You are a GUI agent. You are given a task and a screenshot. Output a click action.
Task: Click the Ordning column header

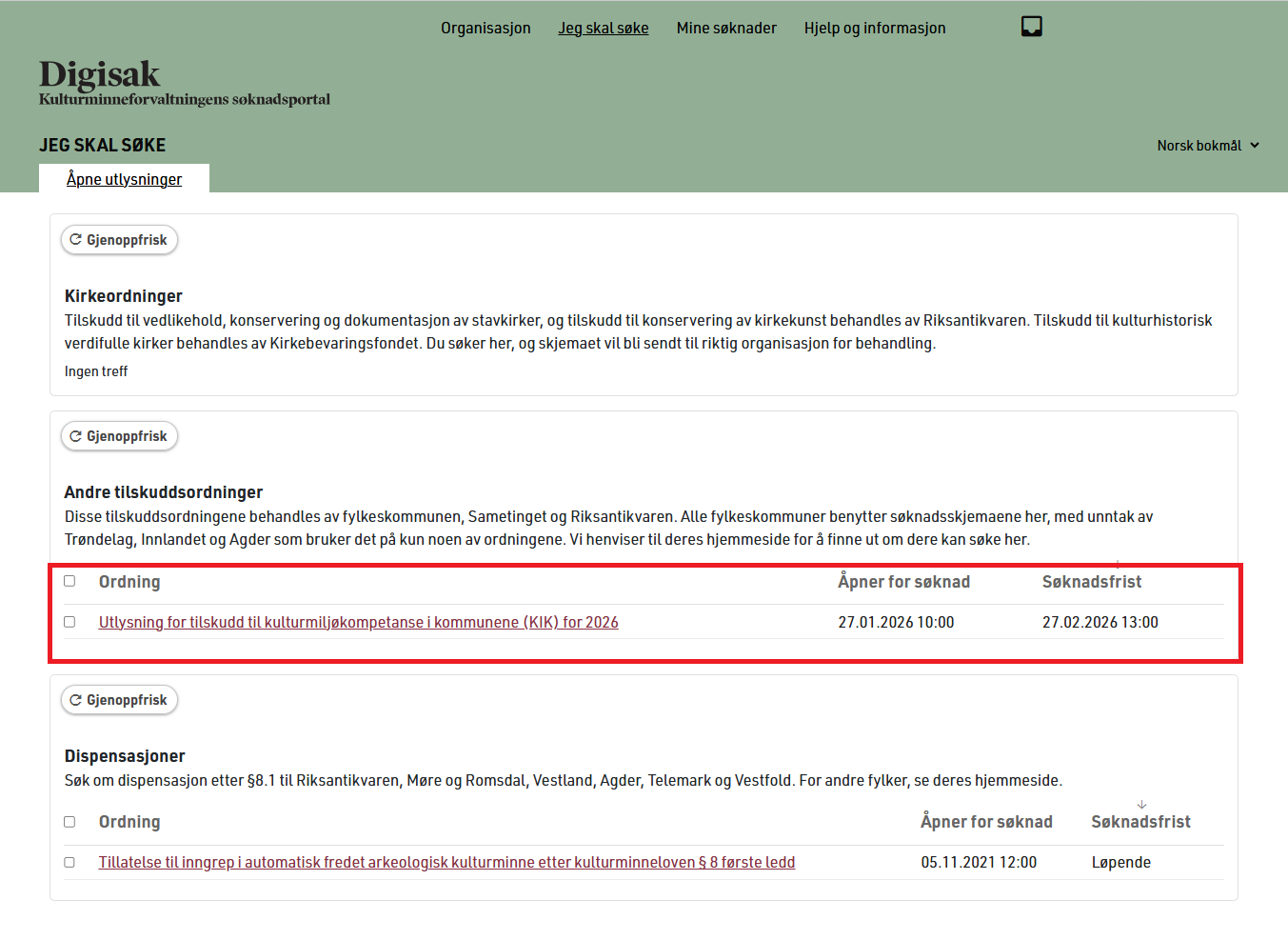(129, 580)
